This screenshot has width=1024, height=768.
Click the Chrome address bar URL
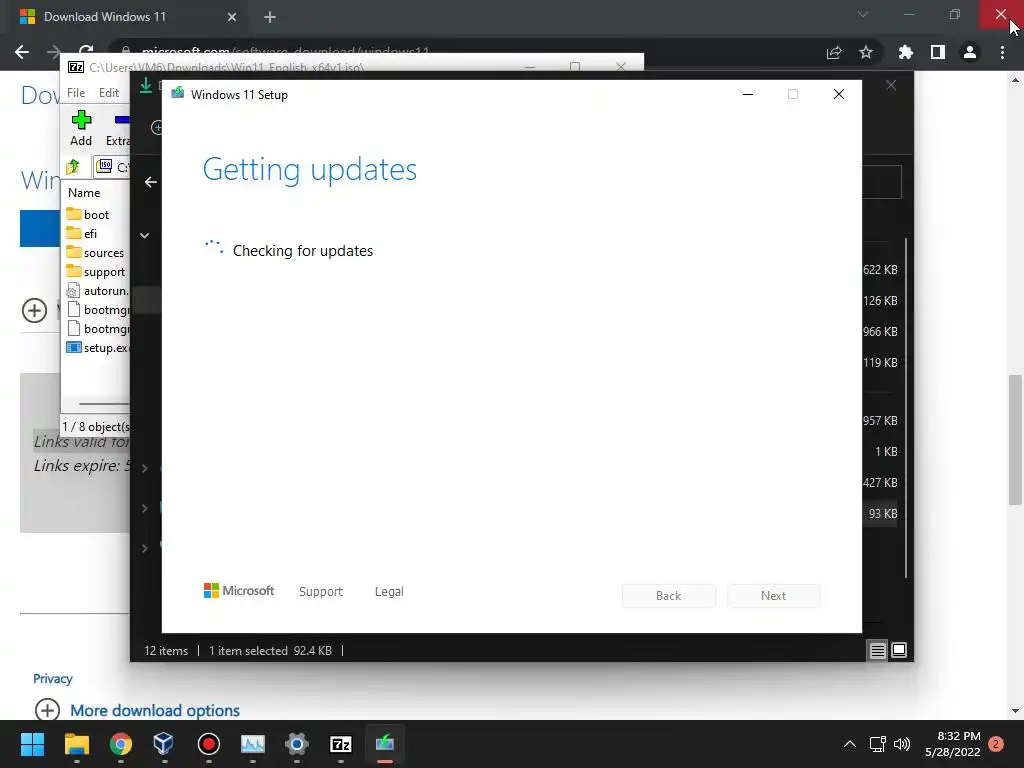[x=285, y=51]
